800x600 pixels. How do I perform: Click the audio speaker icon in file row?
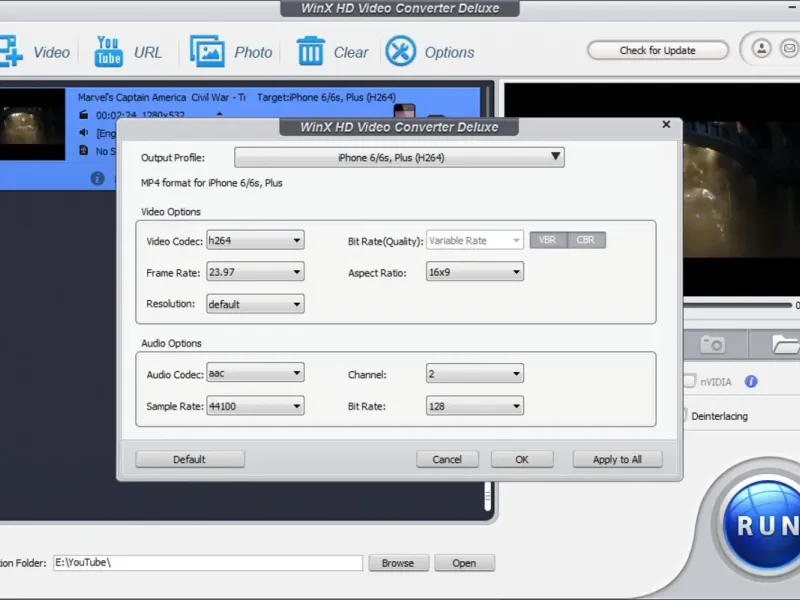point(84,133)
